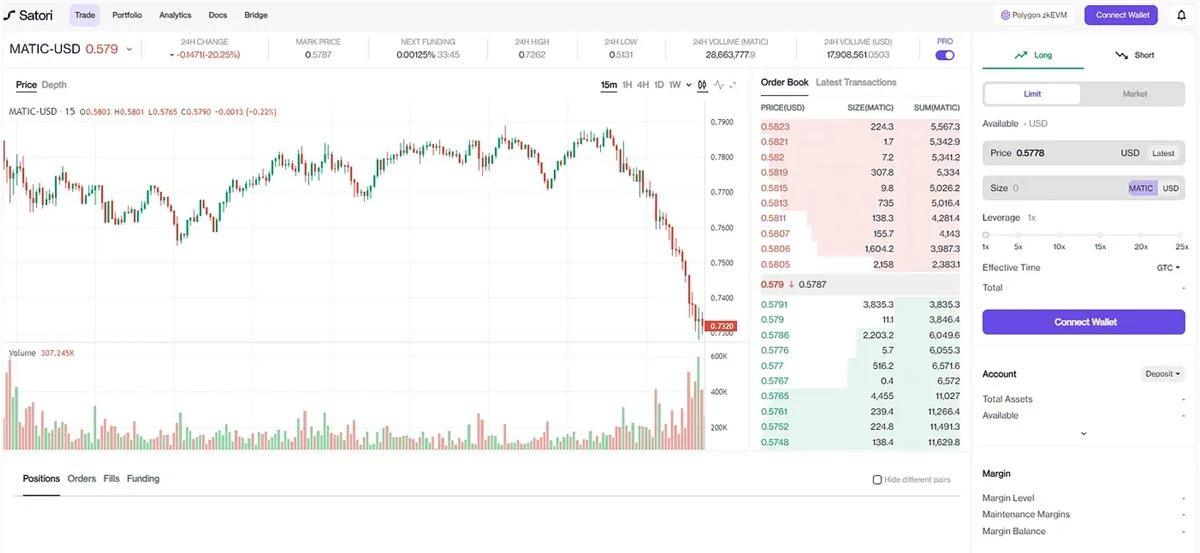Switch to Latest Transactions tab
Viewport: 1200px width, 553px height.
click(856, 83)
